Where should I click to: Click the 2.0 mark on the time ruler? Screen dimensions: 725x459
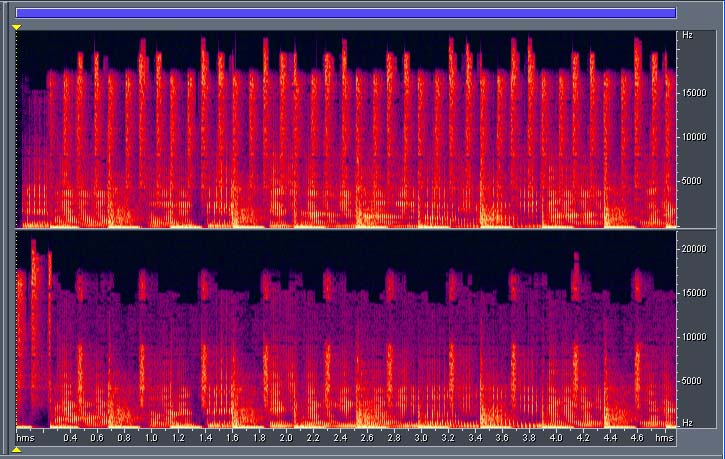(x=286, y=438)
